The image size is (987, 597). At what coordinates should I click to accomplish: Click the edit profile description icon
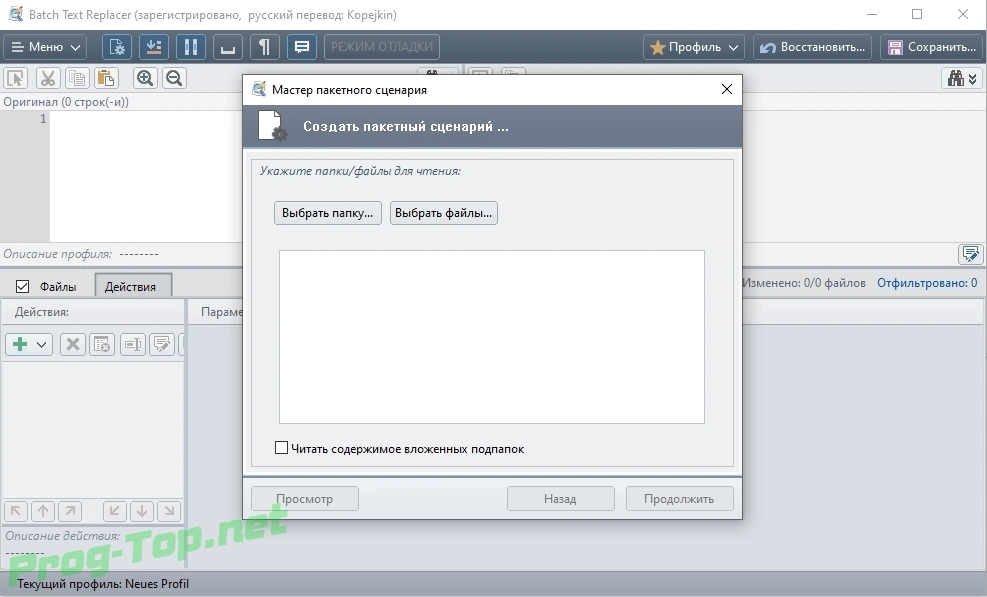point(971,254)
